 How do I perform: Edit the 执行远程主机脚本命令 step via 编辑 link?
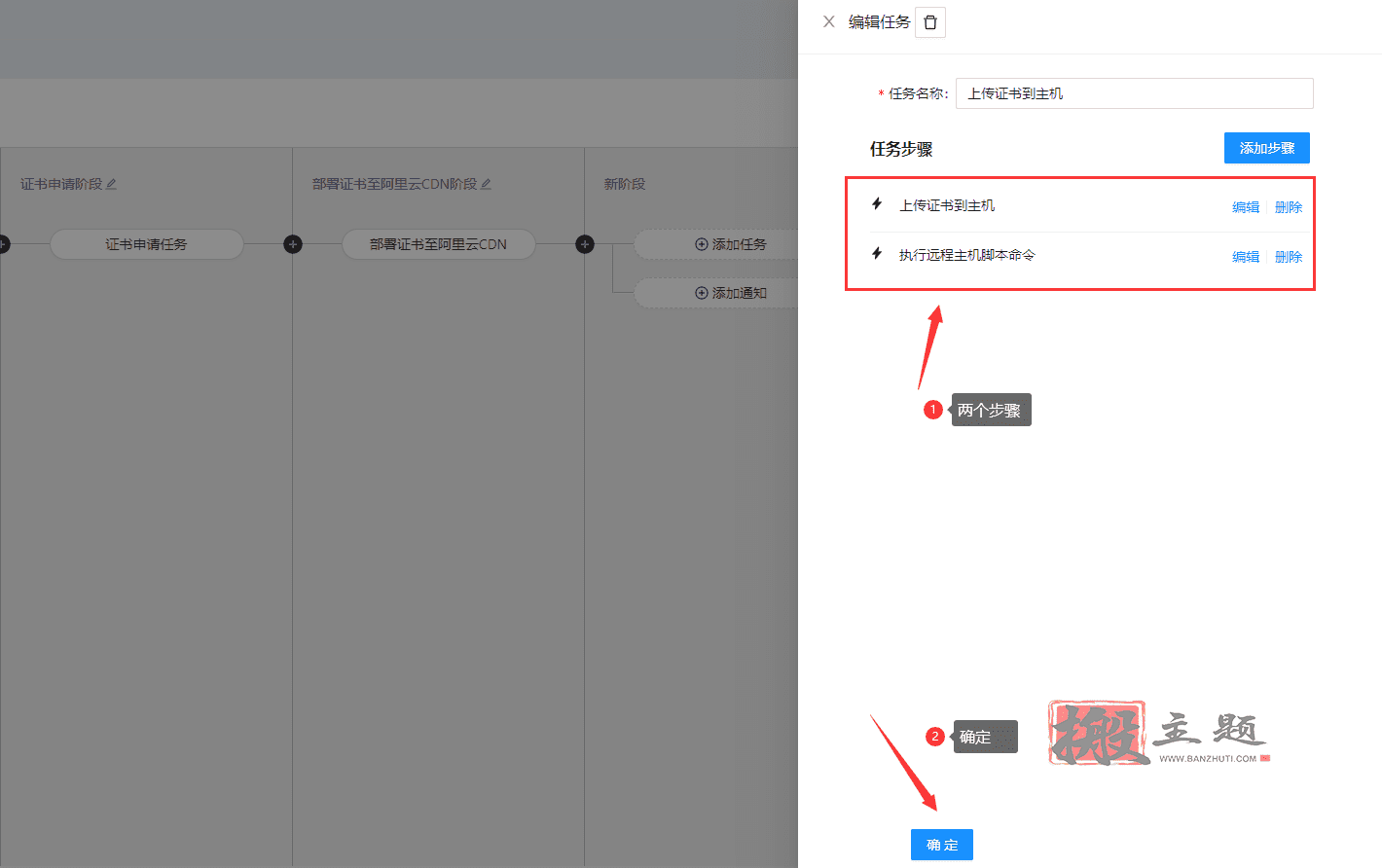tap(1246, 257)
